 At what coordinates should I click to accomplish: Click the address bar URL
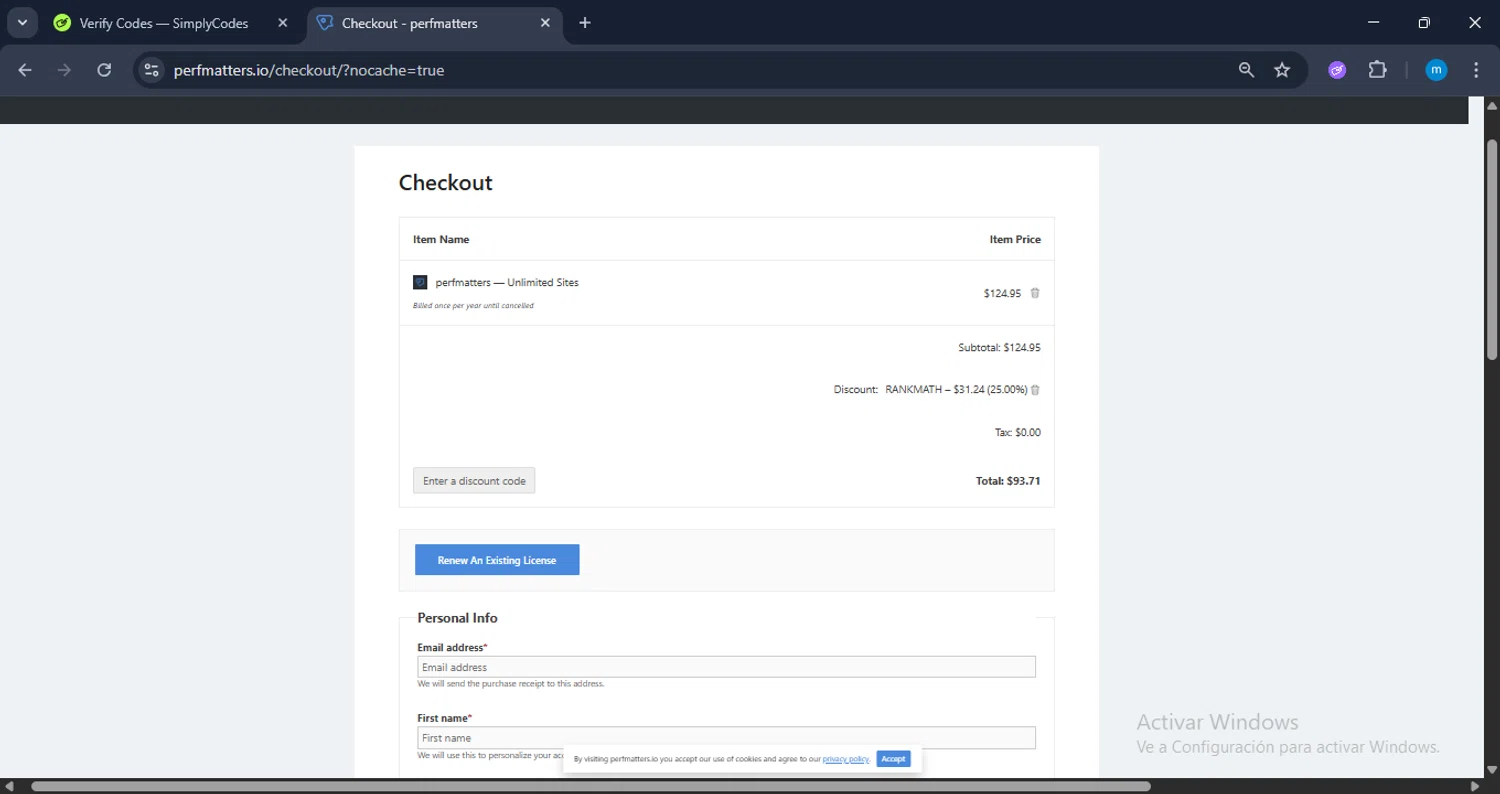[x=309, y=70]
